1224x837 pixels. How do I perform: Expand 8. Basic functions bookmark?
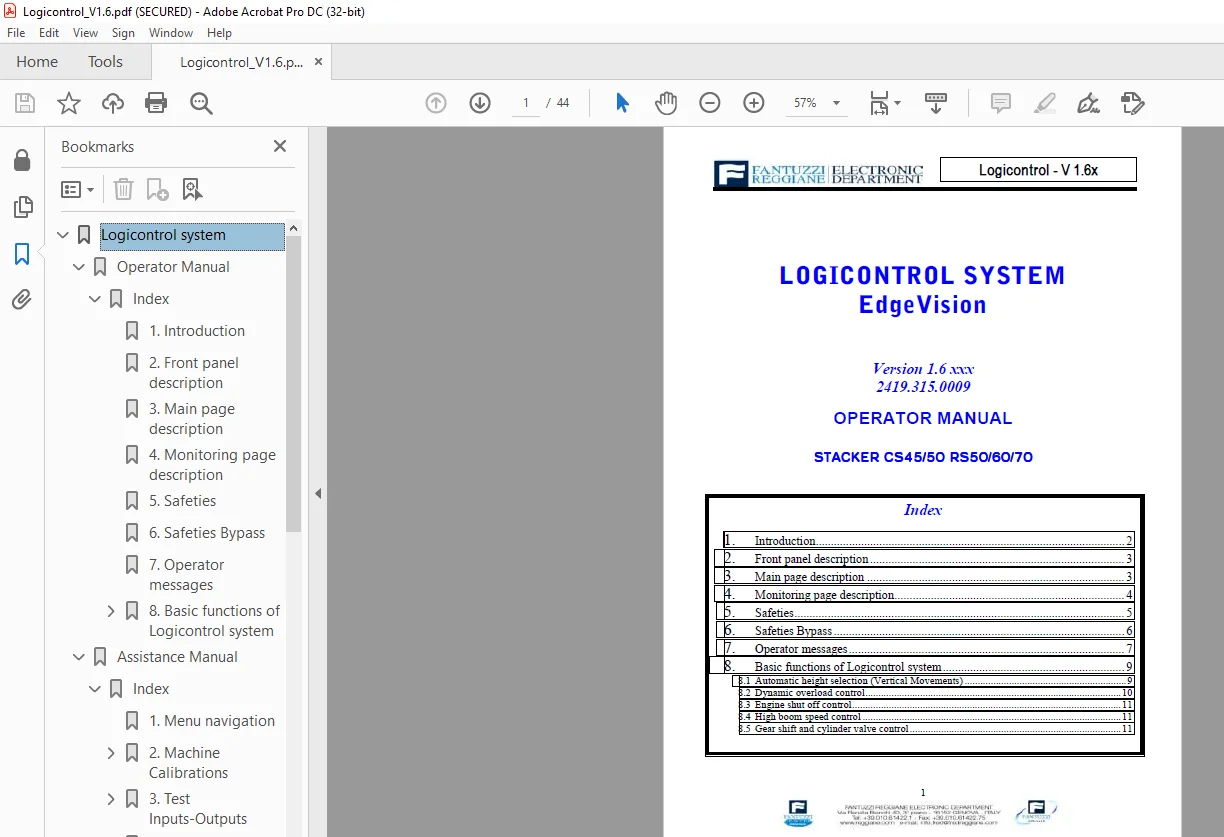111,611
